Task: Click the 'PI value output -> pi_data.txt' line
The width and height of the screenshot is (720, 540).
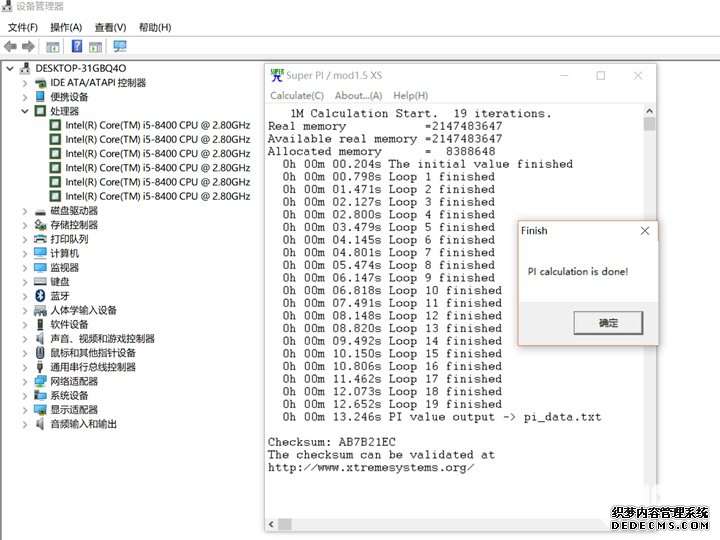Action: pos(442,417)
